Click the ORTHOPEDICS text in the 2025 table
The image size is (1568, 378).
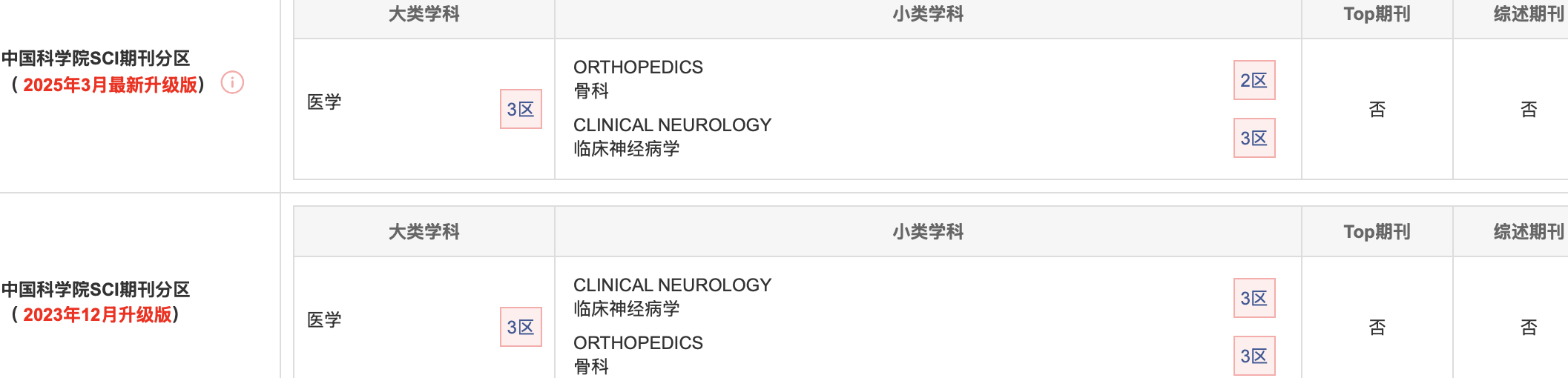tap(638, 67)
